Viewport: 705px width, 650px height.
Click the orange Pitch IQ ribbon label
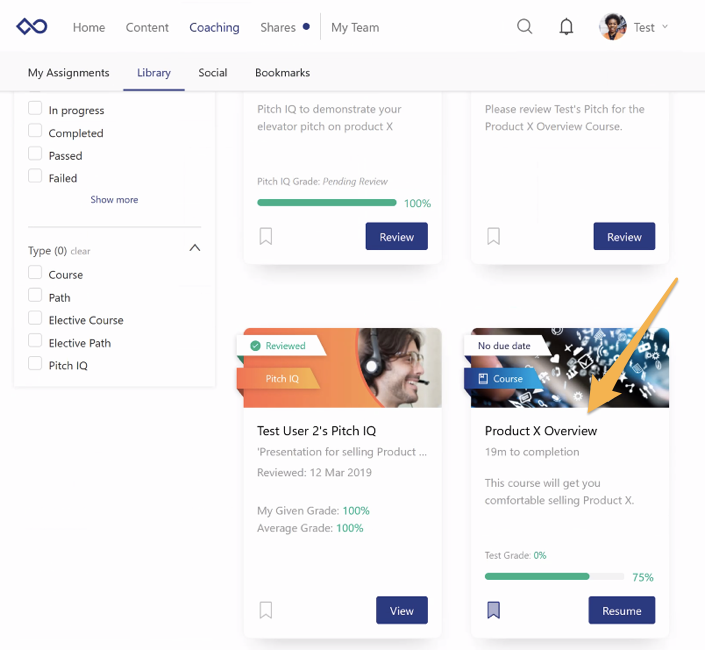(282, 378)
